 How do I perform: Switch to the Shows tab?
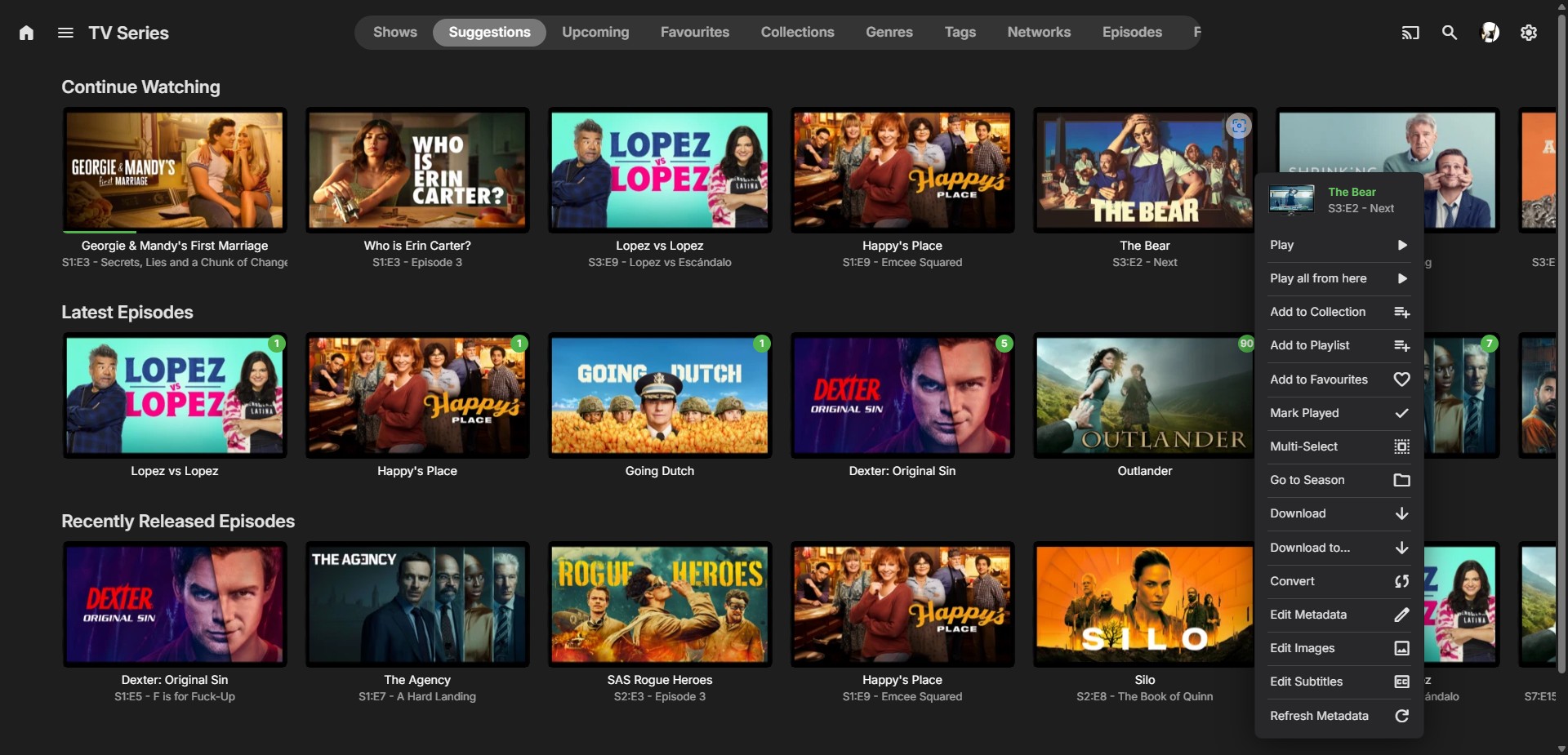395,33
